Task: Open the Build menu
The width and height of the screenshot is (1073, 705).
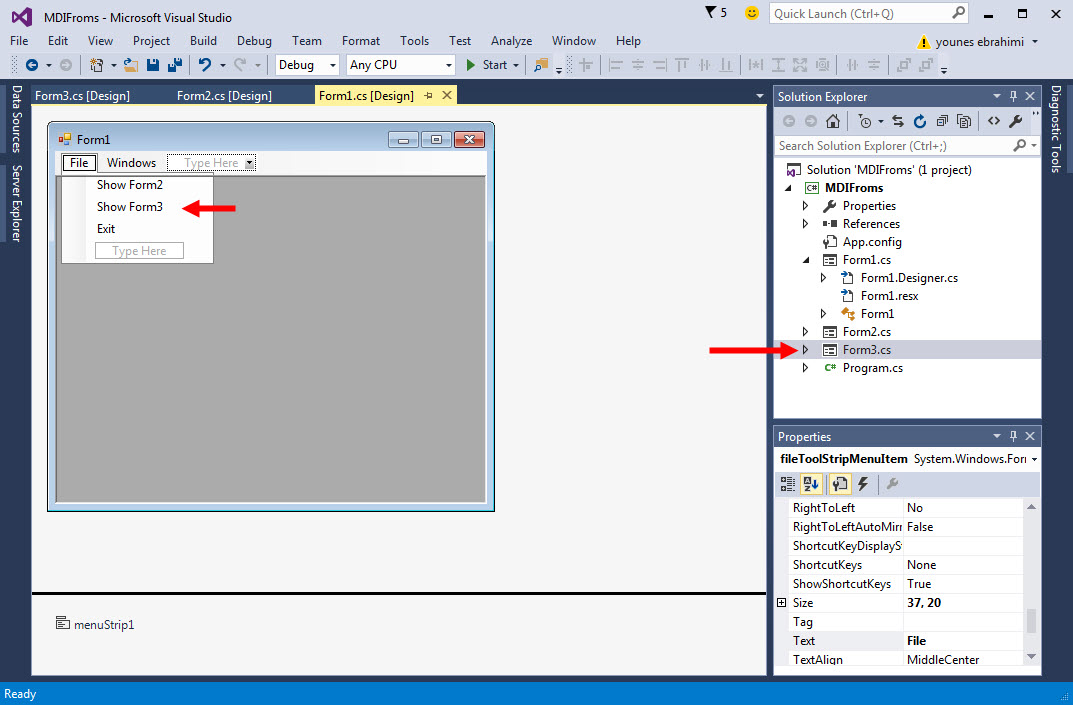Action: tap(203, 41)
